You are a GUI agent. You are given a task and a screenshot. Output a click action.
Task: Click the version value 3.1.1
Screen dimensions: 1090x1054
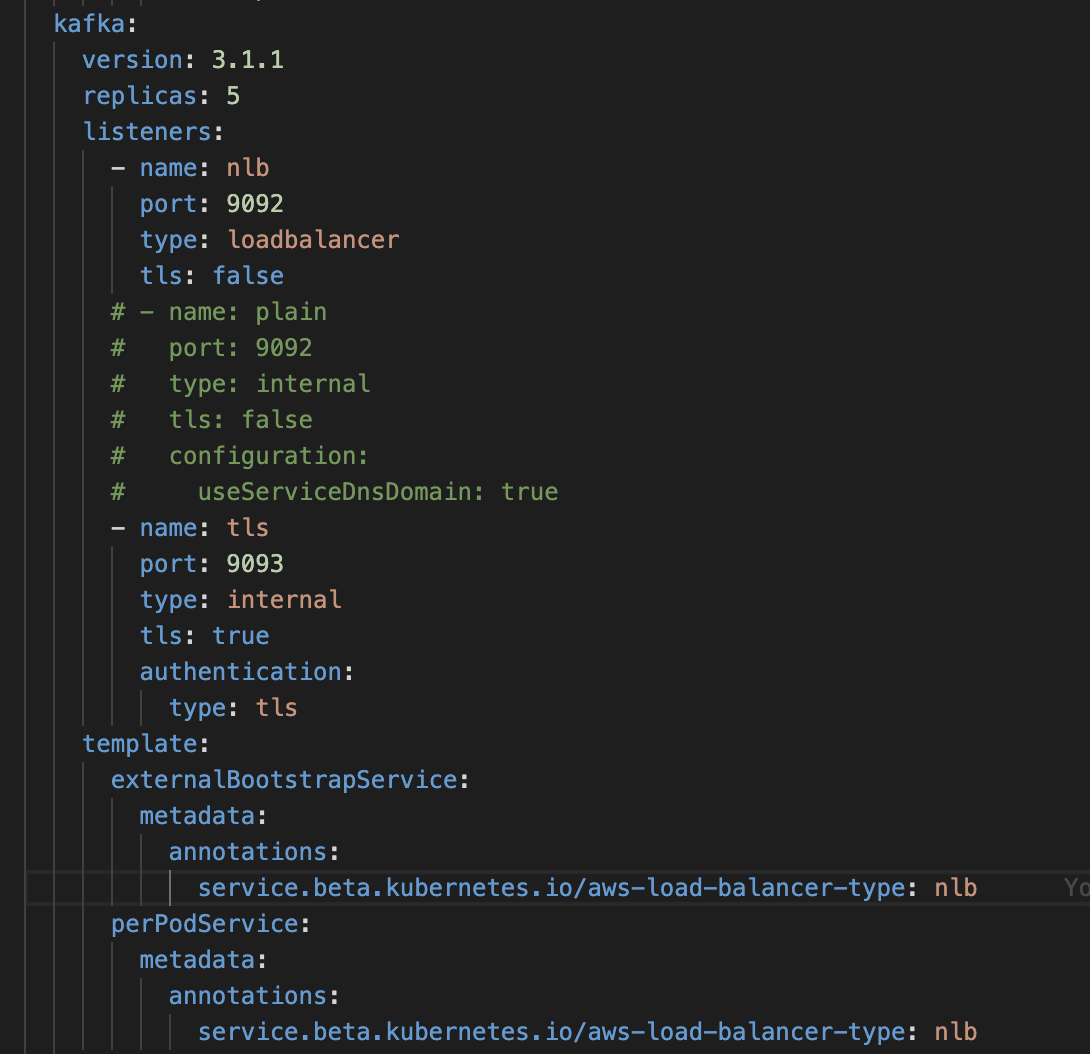coord(247,60)
